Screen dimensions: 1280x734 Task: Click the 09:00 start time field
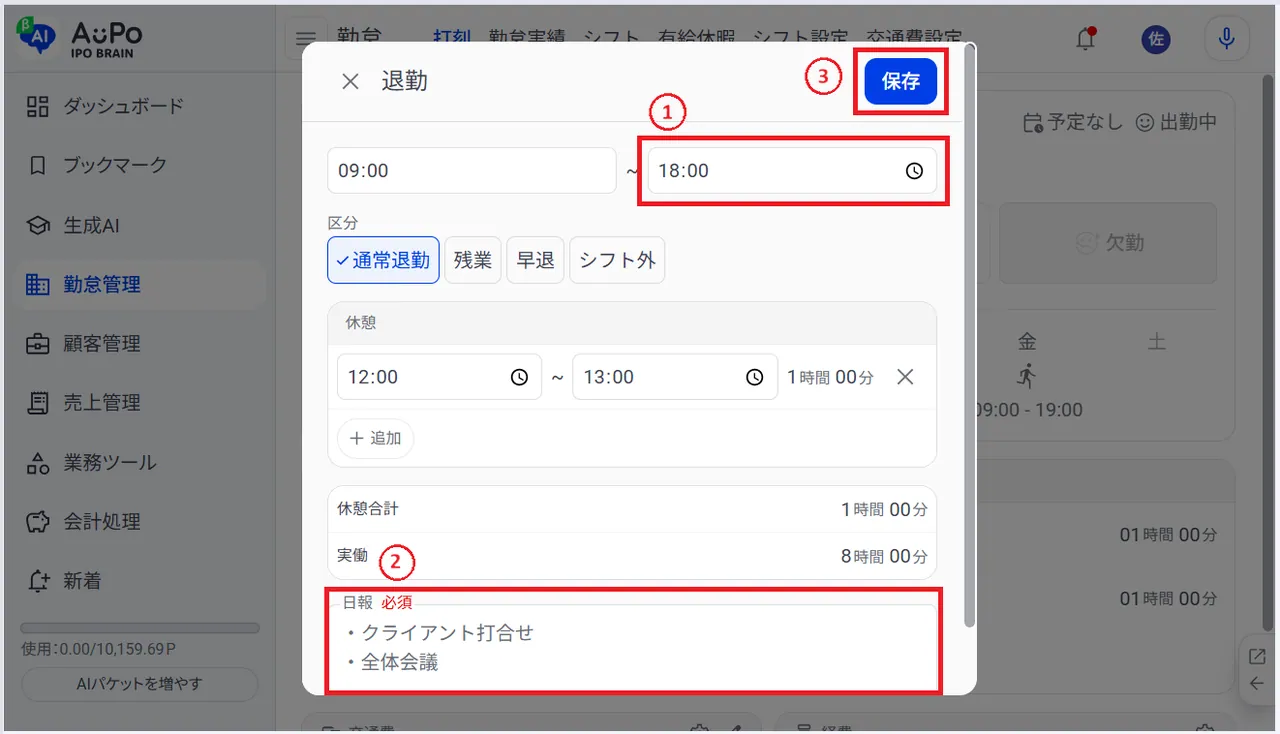click(x=472, y=171)
